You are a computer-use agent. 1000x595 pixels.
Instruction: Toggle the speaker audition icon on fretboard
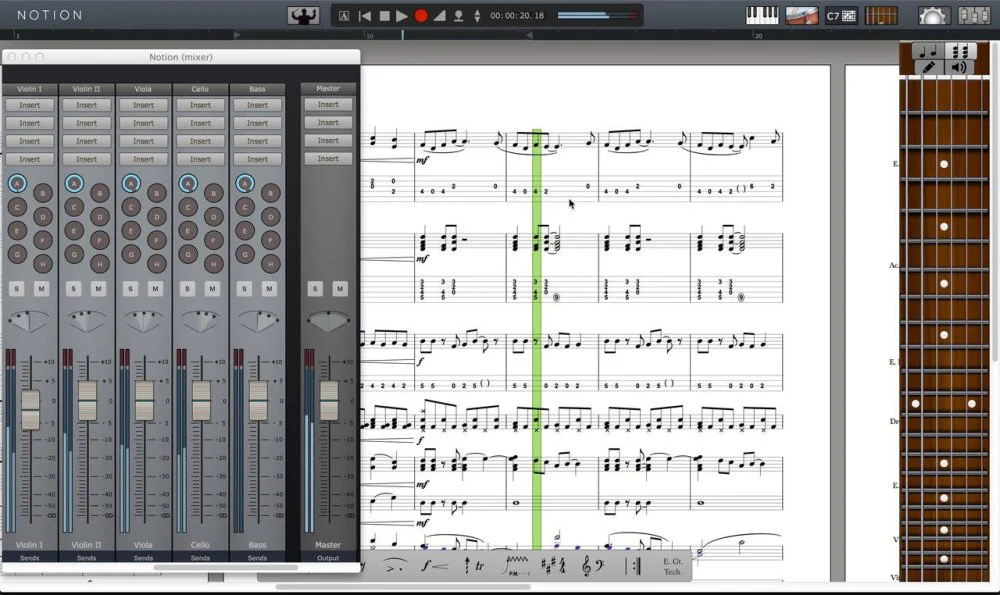pos(959,67)
